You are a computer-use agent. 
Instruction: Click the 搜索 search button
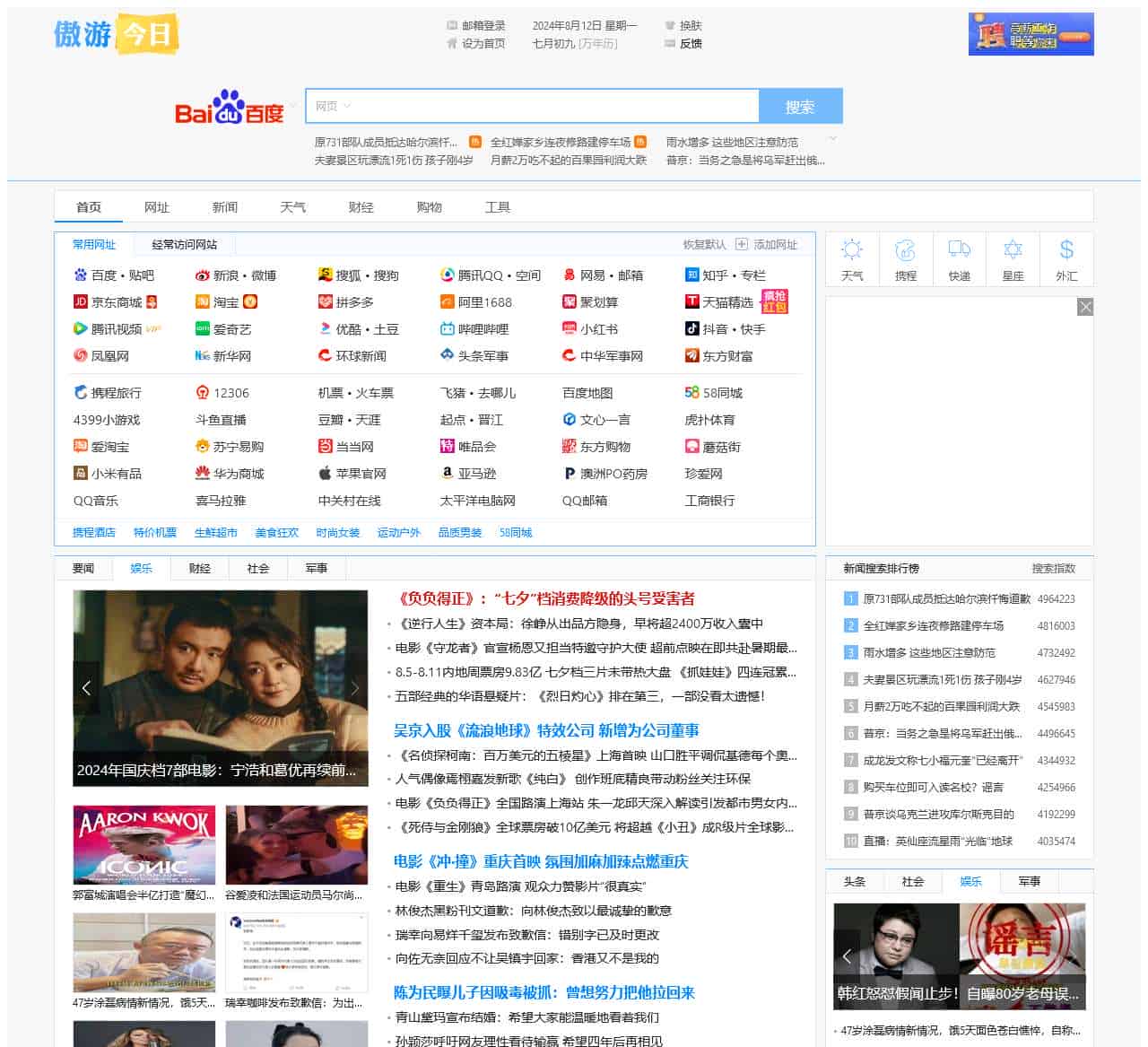coord(800,107)
